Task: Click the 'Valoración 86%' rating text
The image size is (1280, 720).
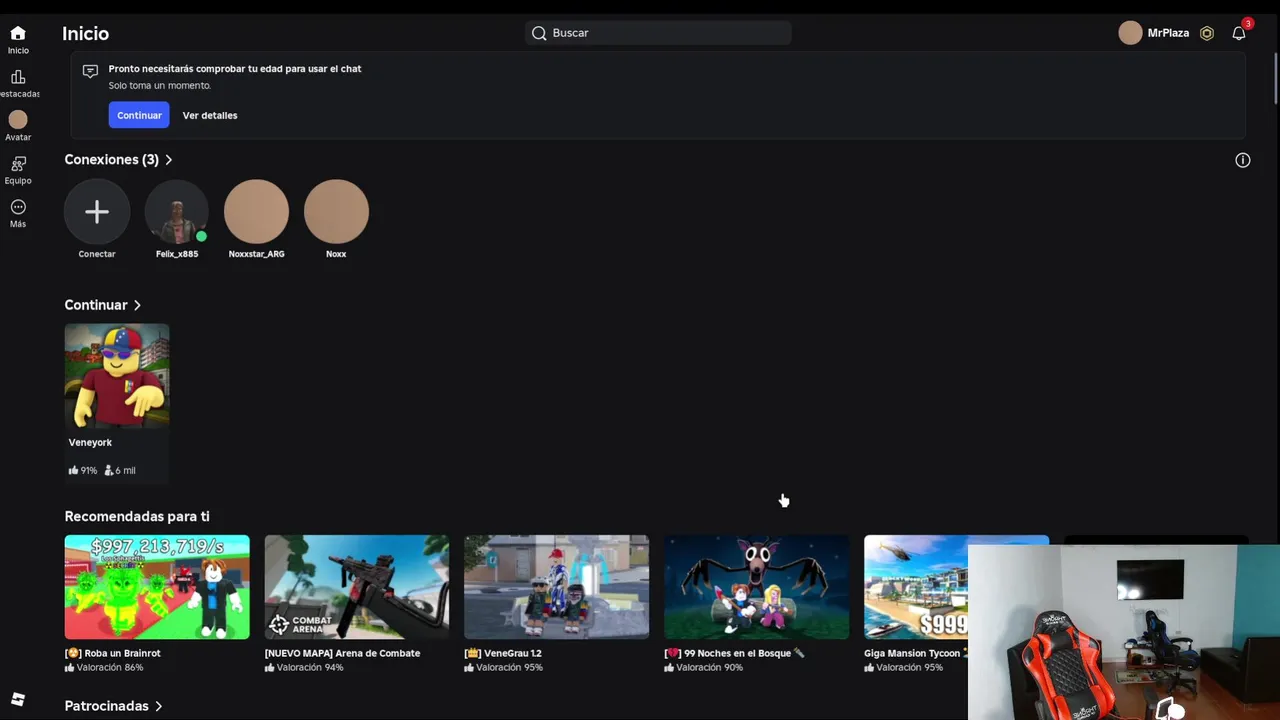Action: tap(110, 667)
